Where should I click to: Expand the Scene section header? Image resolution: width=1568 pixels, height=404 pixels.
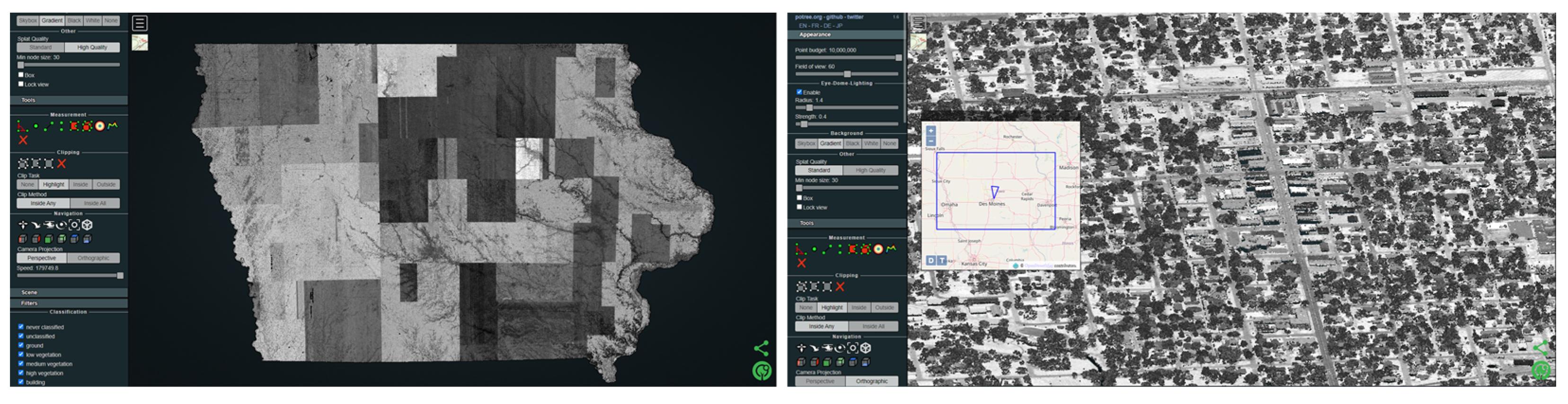point(68,293)
